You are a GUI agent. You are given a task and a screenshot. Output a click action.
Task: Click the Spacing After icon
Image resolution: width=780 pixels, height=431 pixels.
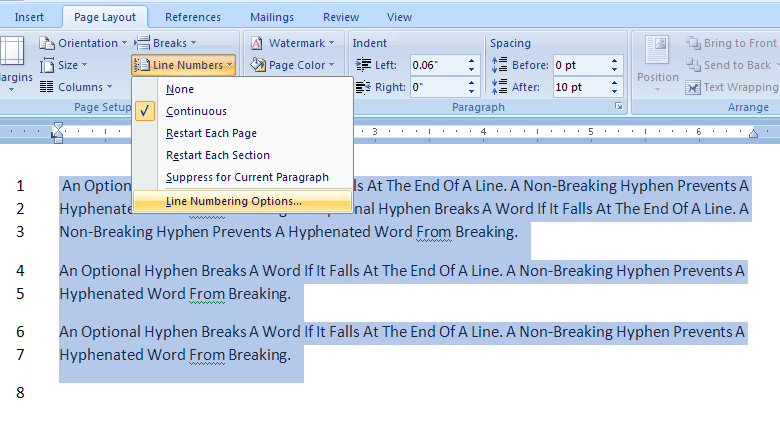point(499,87)
